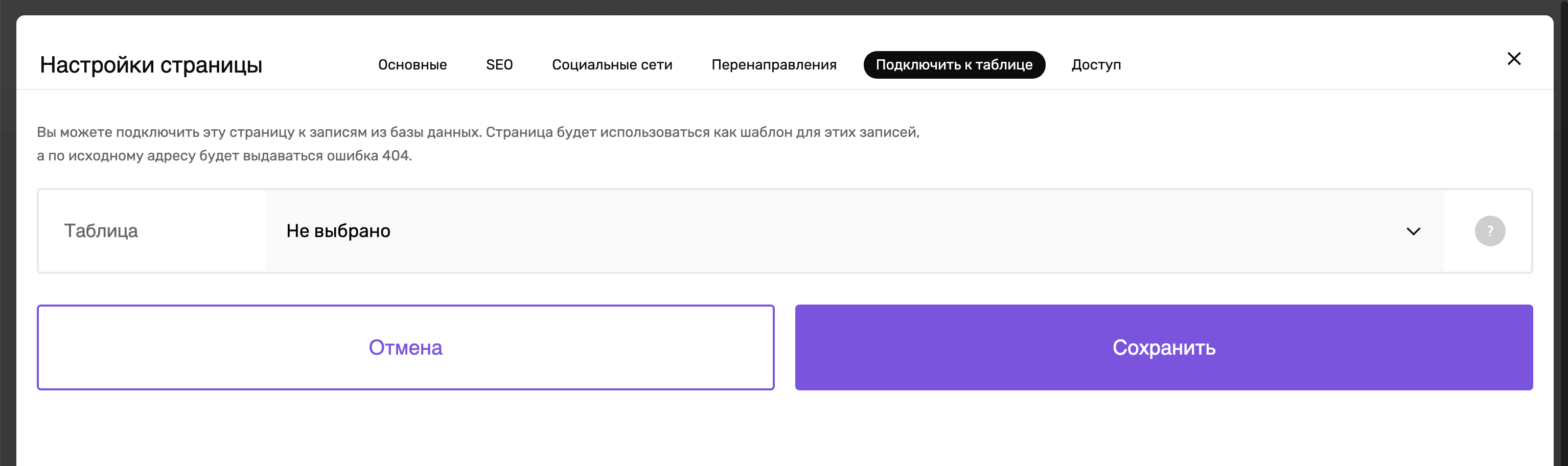Screen dimensions: 1568x466
Task: Open the Доступ tab
Action: (x=1096, y=64)
